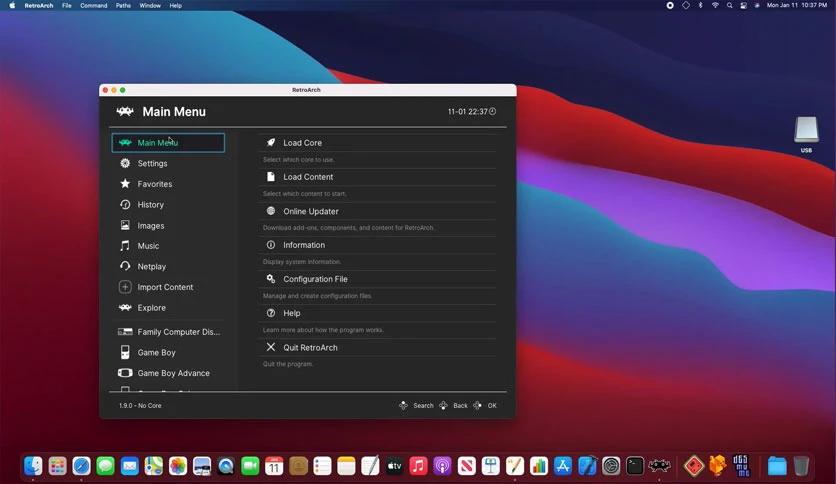Open the blue folder stack in the Dock
836x484 pixels.
(777, 466)
